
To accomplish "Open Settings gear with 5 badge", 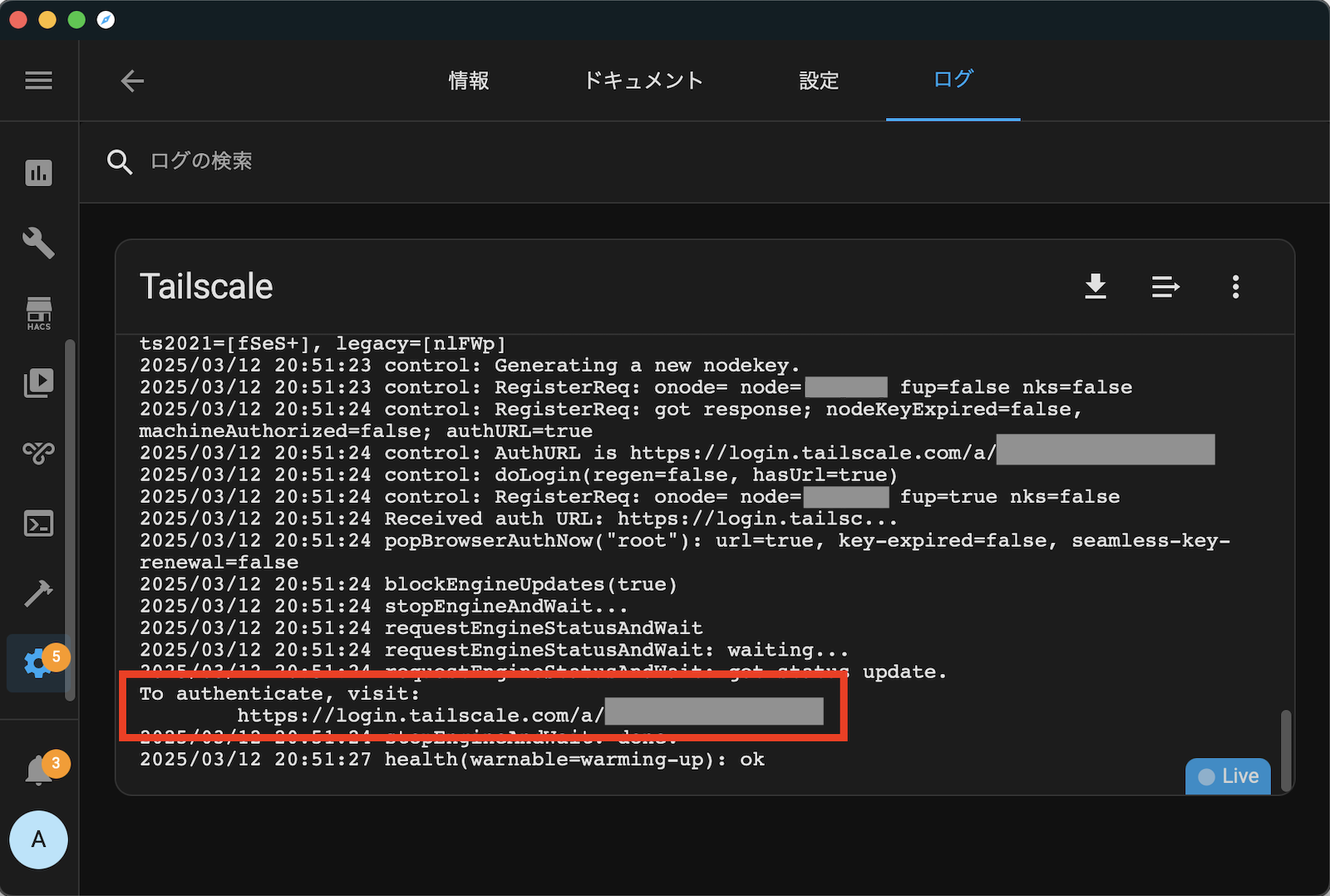I will click(38, 662).
